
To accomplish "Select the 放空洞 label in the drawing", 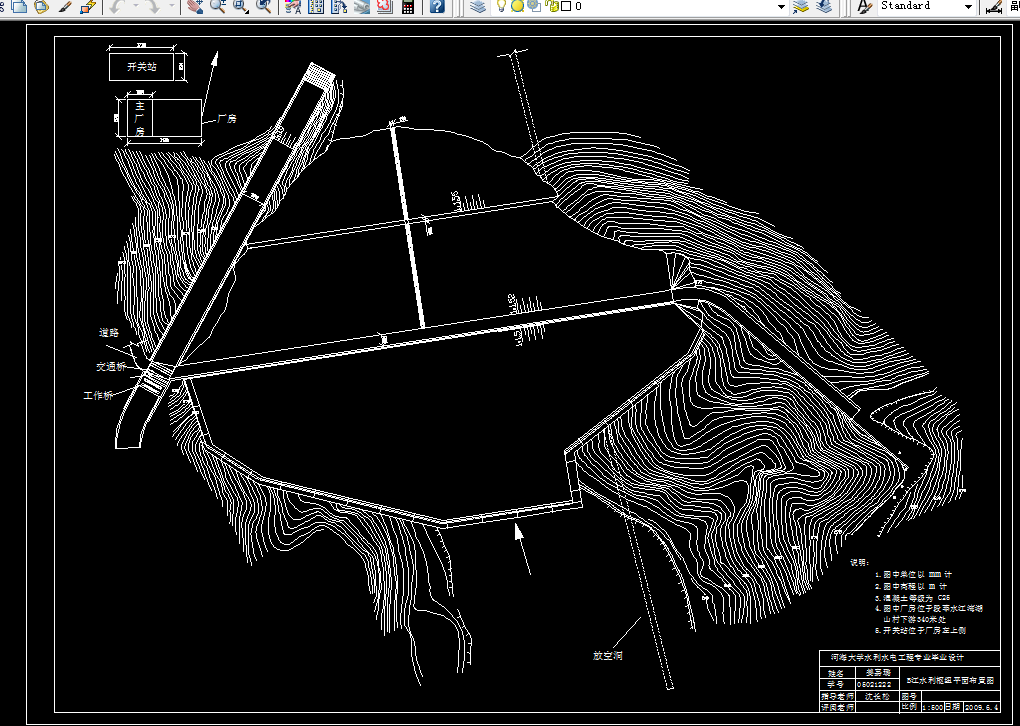I will tap(607, 657).
